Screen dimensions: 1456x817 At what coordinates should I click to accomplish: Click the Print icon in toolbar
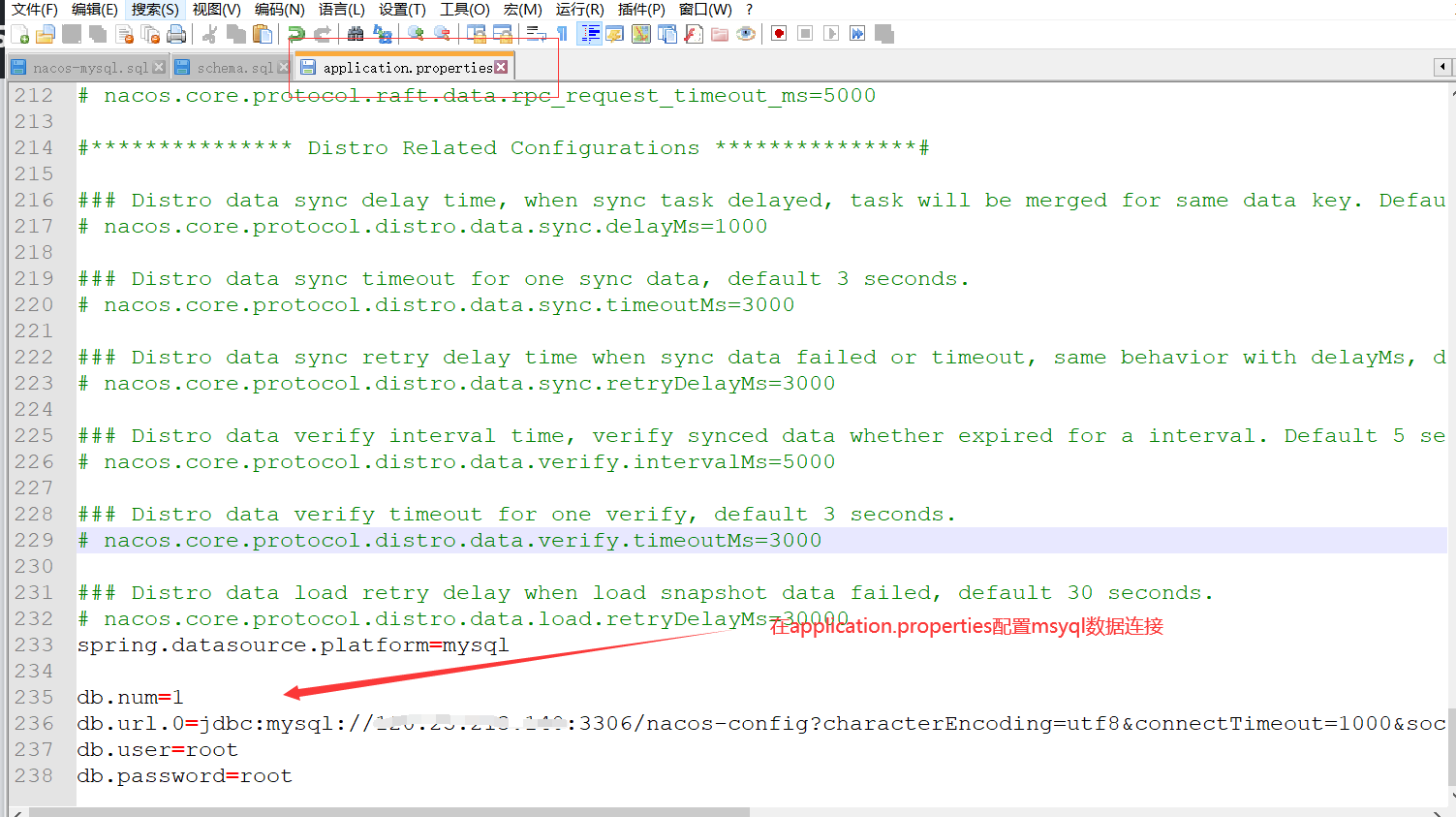[x=176, y=35]
